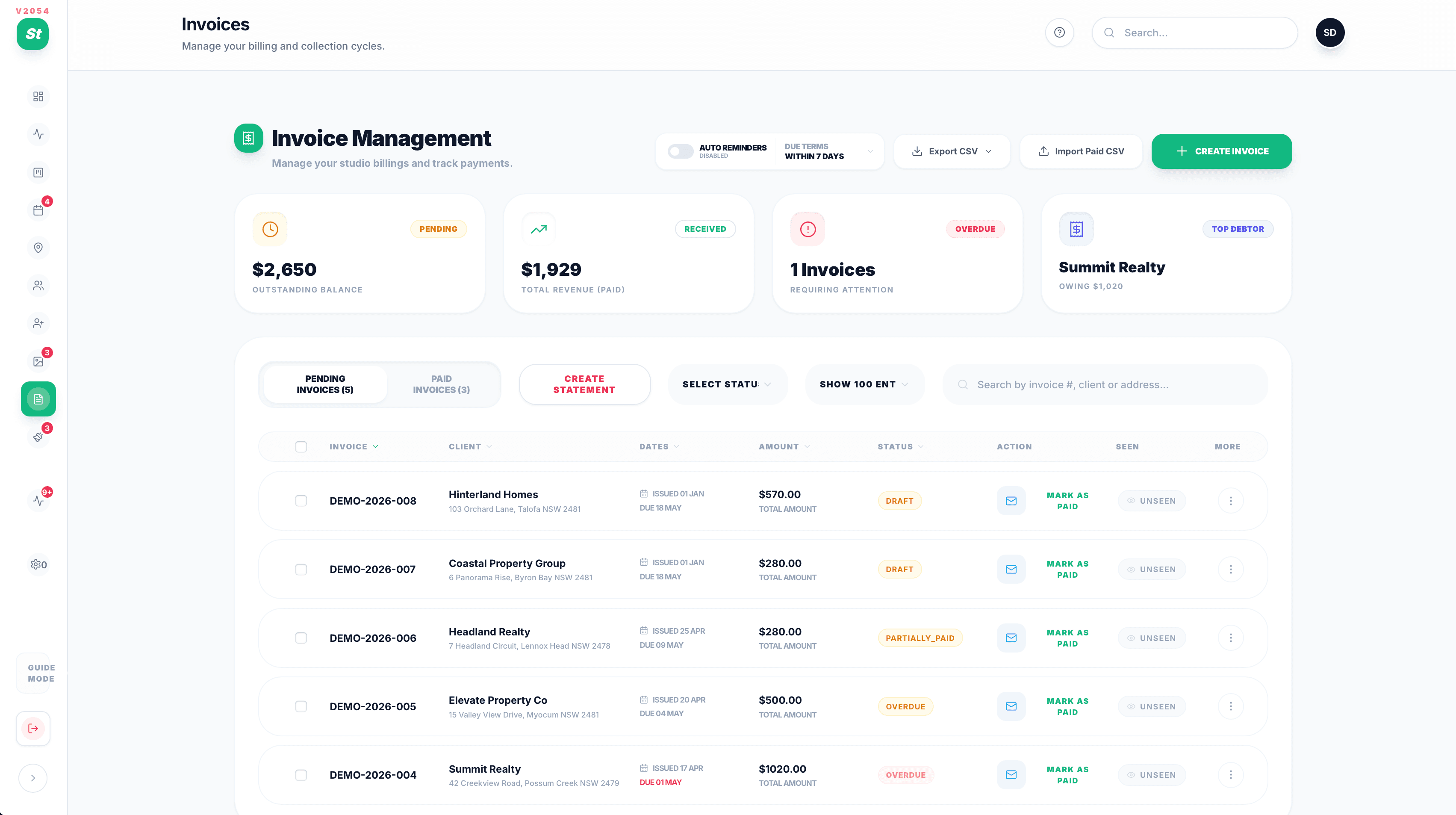Toggle Unseen status for Hinterland Homes invoice
1456x815 pixels.
click(1151, 501)
